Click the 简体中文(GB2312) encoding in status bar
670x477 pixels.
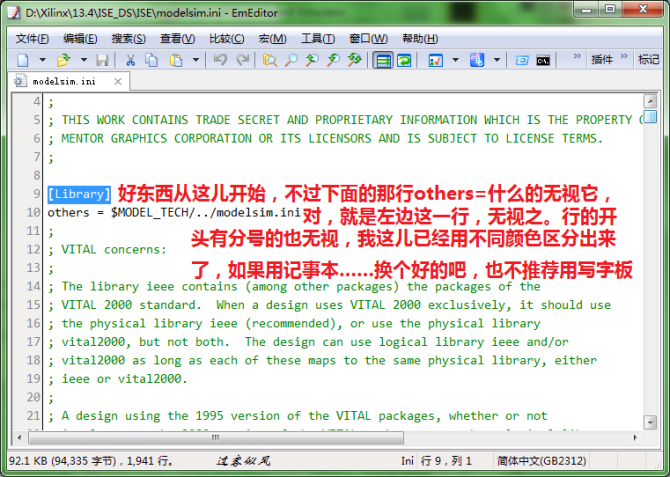click(x=541, y=461)
